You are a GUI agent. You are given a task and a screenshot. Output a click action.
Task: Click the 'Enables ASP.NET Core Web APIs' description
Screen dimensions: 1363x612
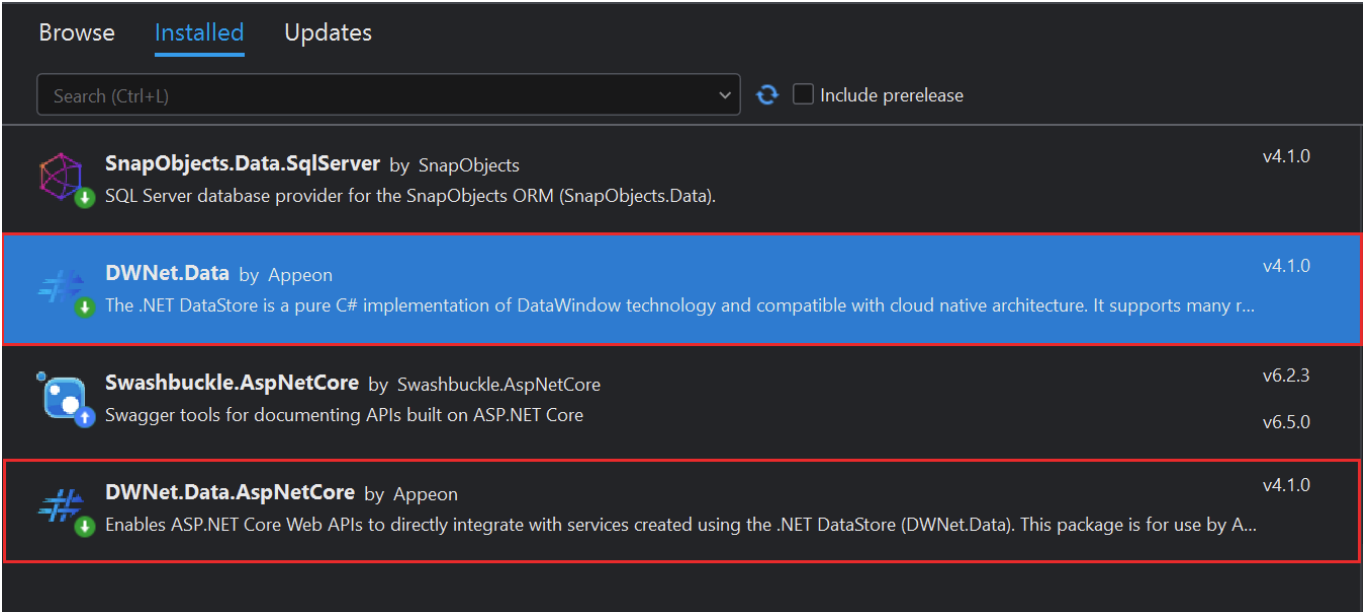pyautogui.click(x=680, y=524)
